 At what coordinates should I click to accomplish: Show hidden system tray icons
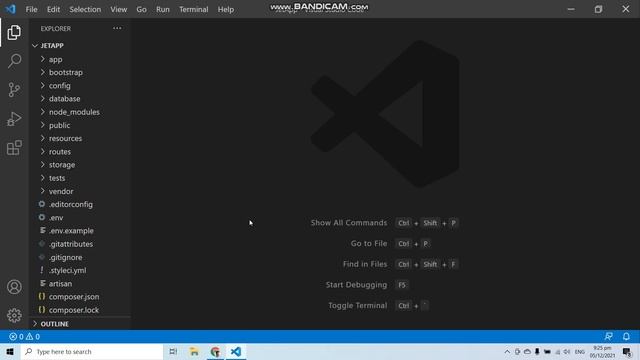(507, 351)
